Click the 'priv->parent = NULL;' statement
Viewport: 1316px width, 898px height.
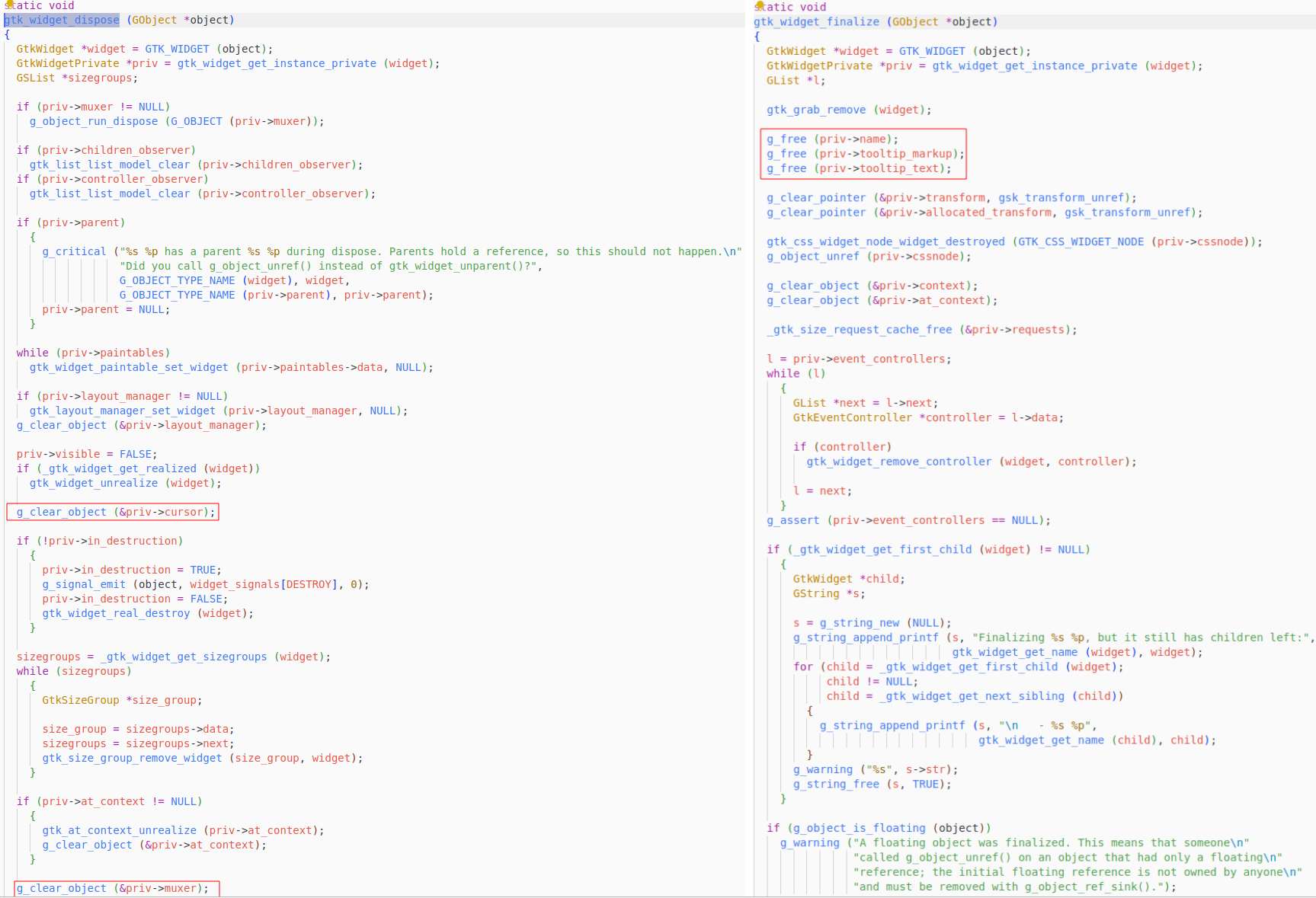pos(106,309)
